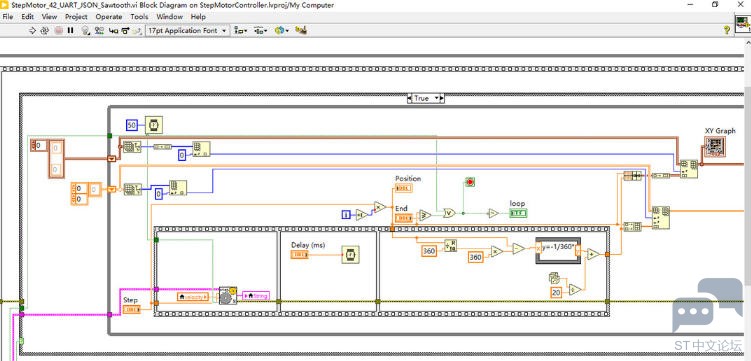Go to next case with right arrow
The image size is (751, 361).
(442, 98)
